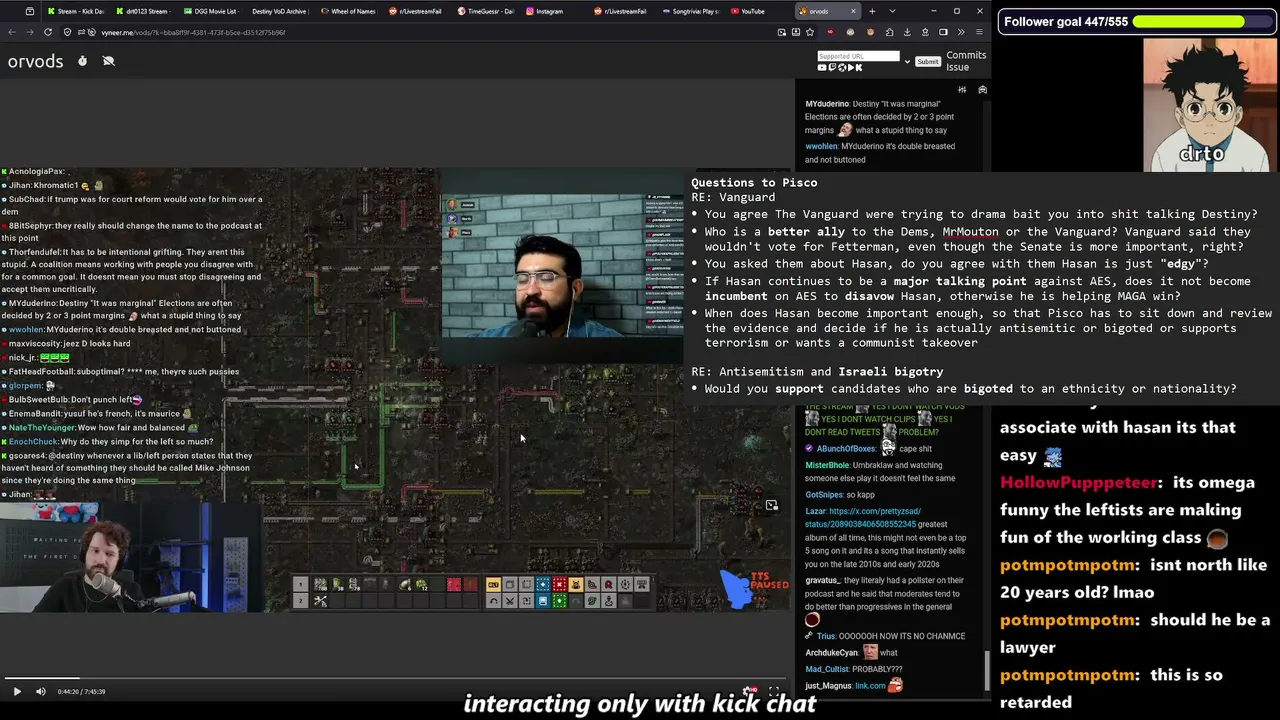Click the YouTube platform icon under URL field

(823, 68)
